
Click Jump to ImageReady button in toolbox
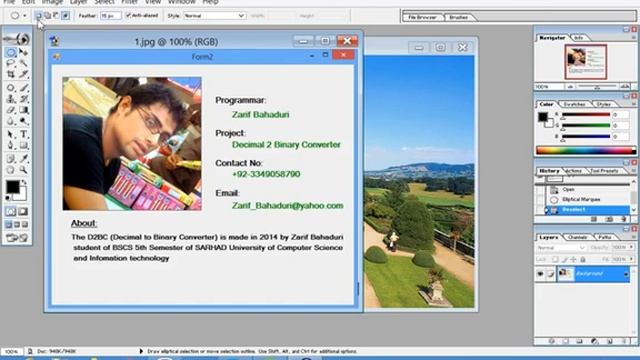(x=17, y=238)
